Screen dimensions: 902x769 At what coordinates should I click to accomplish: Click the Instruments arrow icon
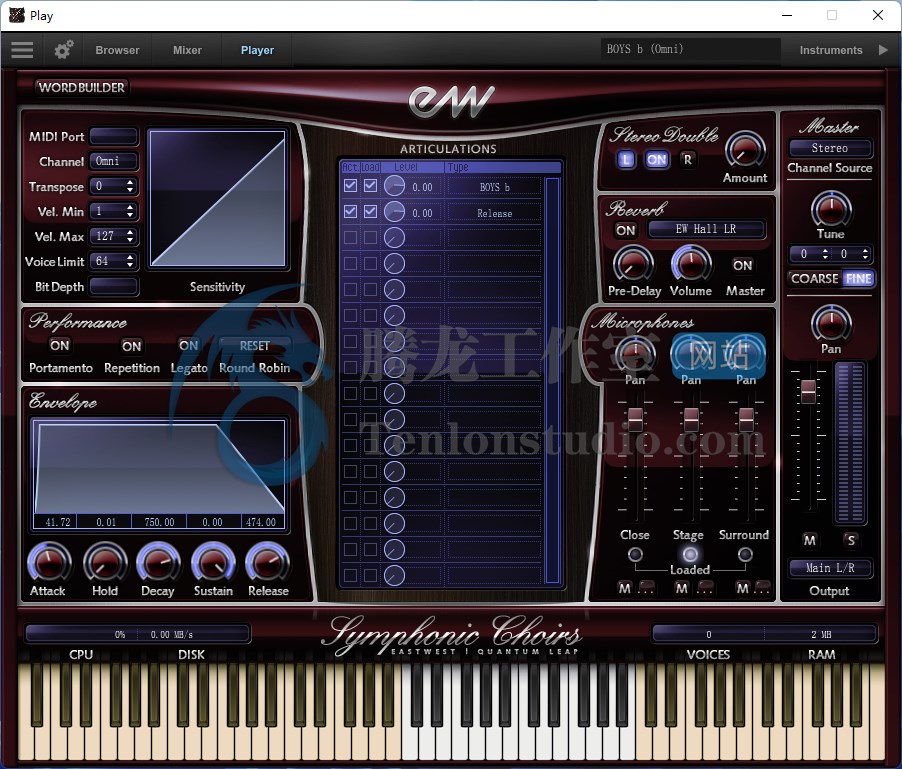coord(883,50)
